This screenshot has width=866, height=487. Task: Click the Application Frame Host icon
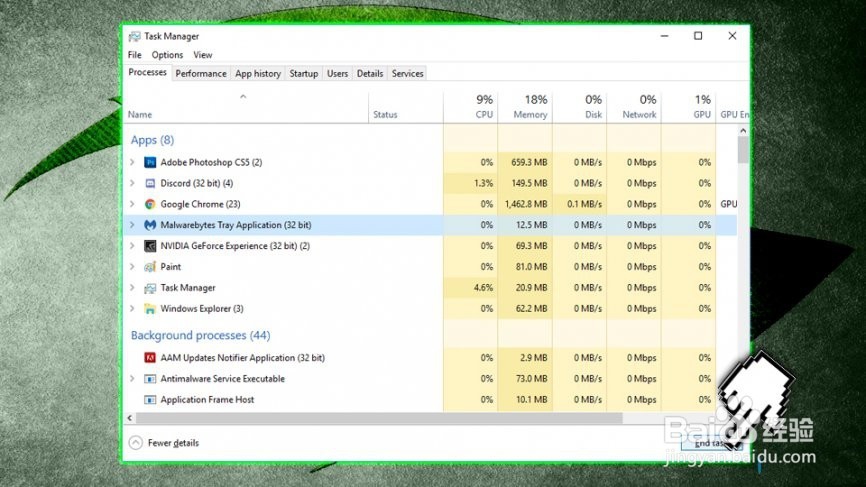[x=150, y=400]
